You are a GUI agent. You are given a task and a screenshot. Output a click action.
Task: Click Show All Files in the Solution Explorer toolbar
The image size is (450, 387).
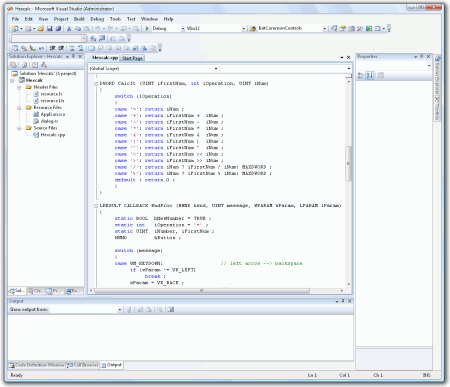point(25,65)
